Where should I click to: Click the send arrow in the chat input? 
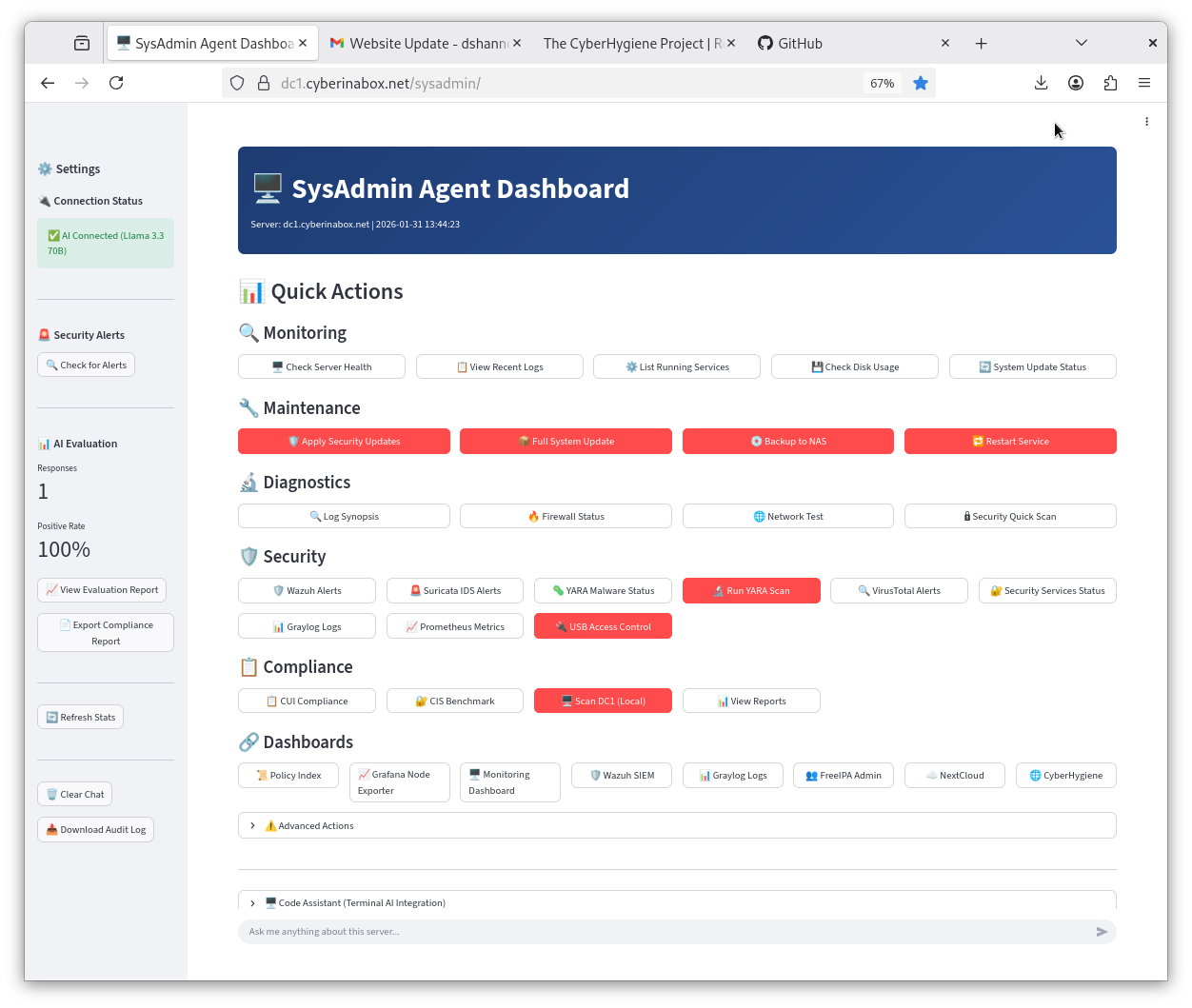(x=1102, y=932)
